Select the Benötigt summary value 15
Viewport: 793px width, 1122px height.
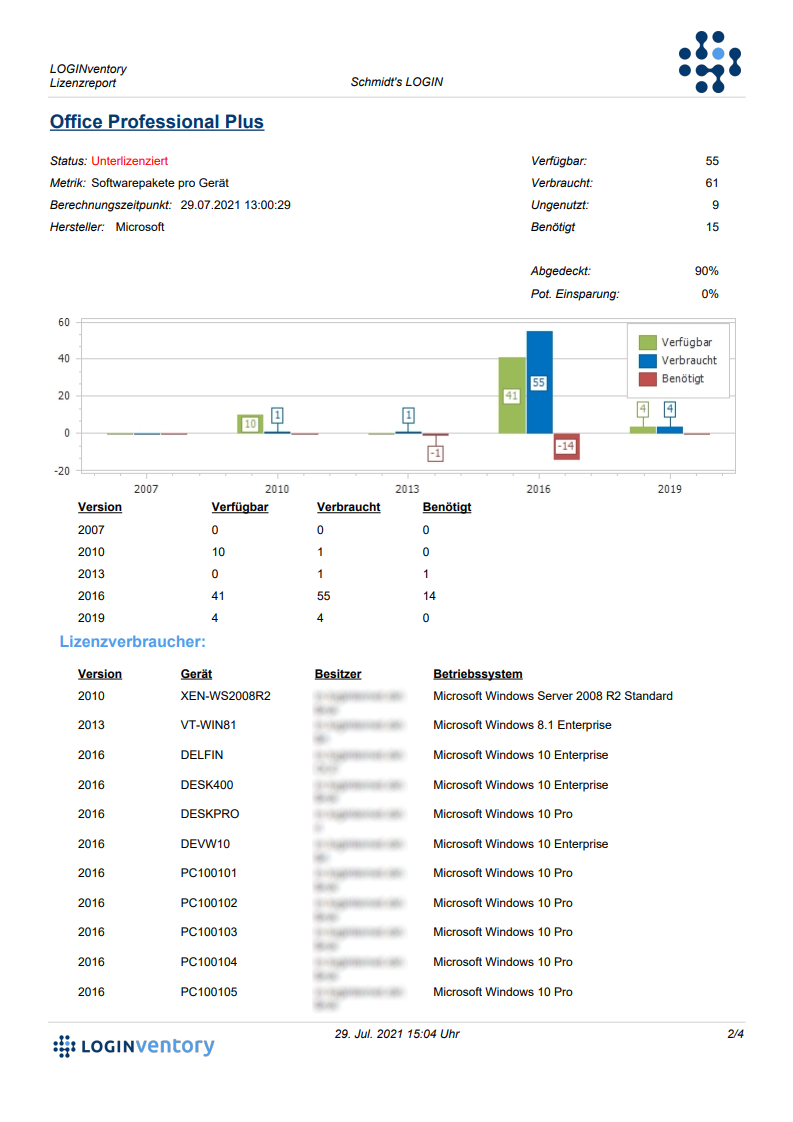(x=712, y=227)
